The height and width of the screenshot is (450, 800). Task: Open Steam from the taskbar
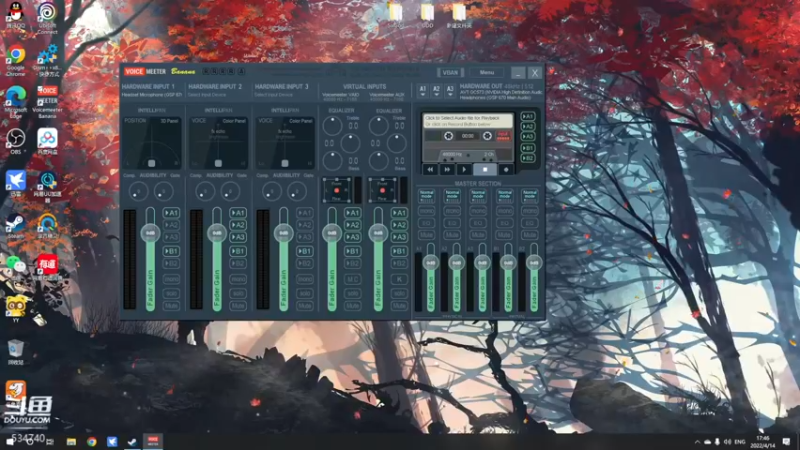[132, 441]
